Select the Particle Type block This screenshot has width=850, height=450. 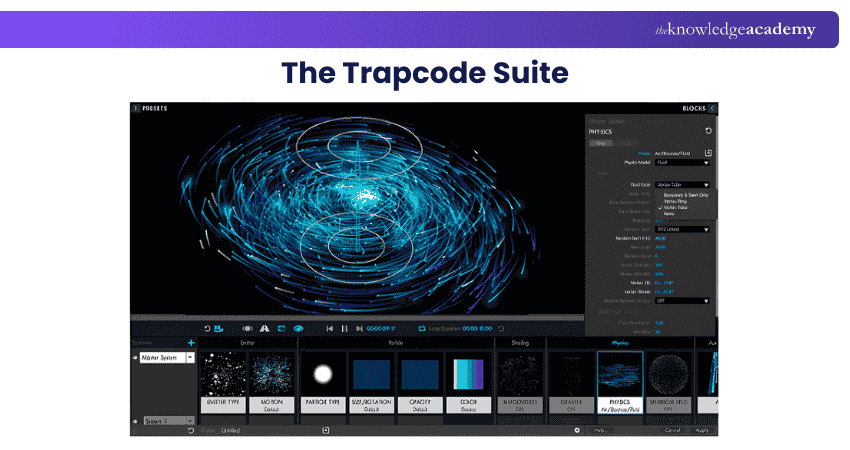click(323, 383)
